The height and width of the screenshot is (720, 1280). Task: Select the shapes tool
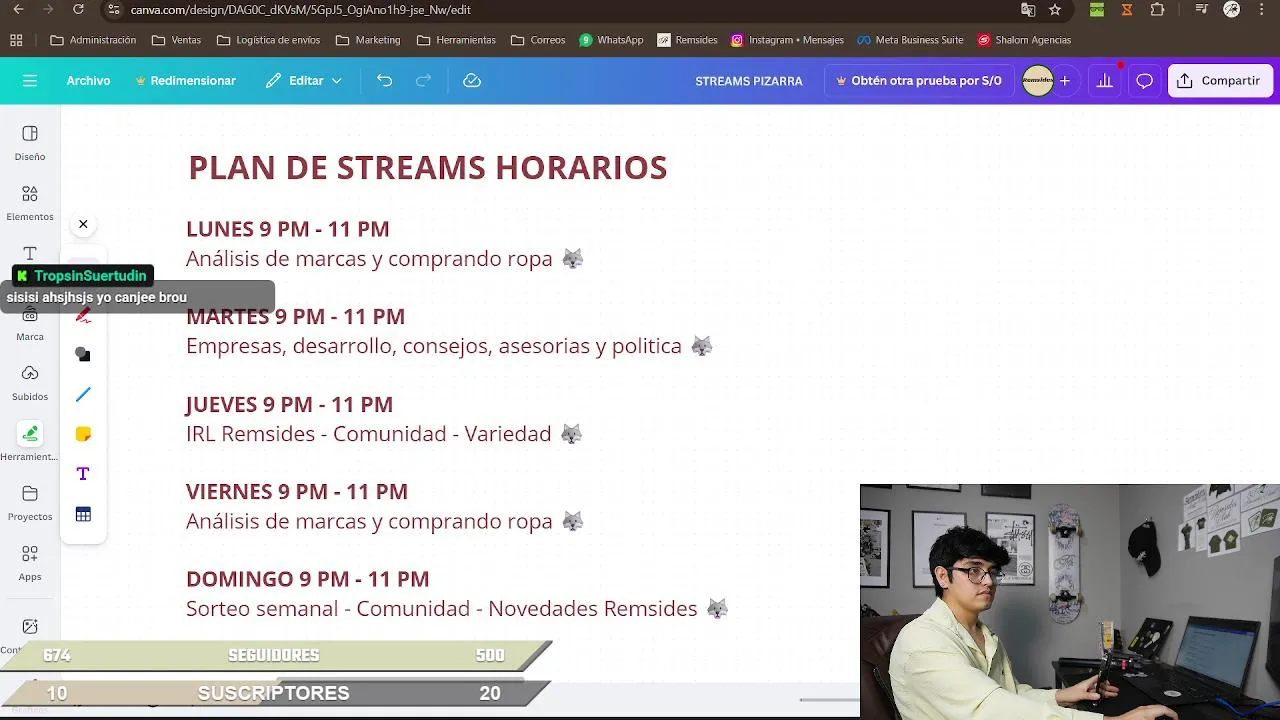(83, 354)
